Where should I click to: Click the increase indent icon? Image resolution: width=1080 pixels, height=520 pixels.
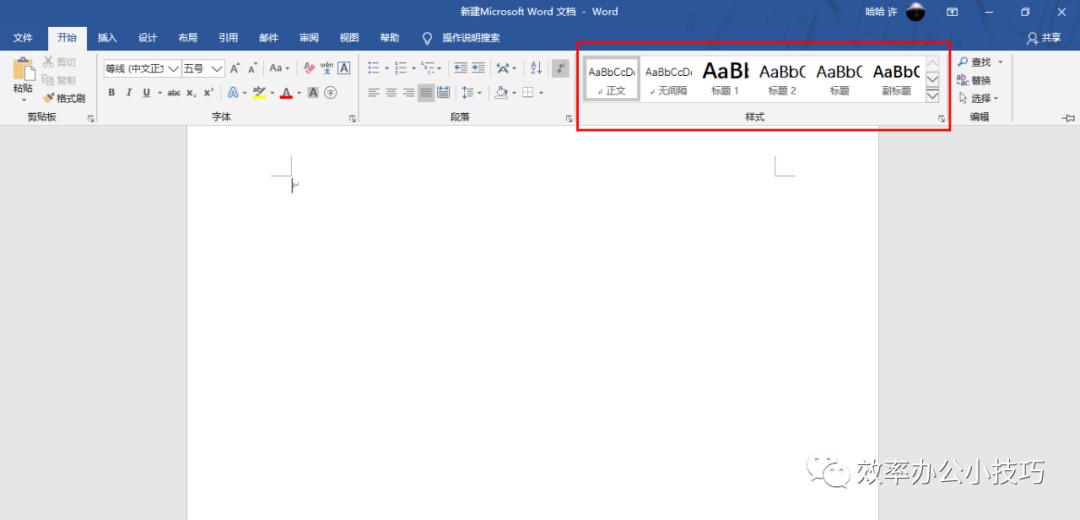click(478, 68)
